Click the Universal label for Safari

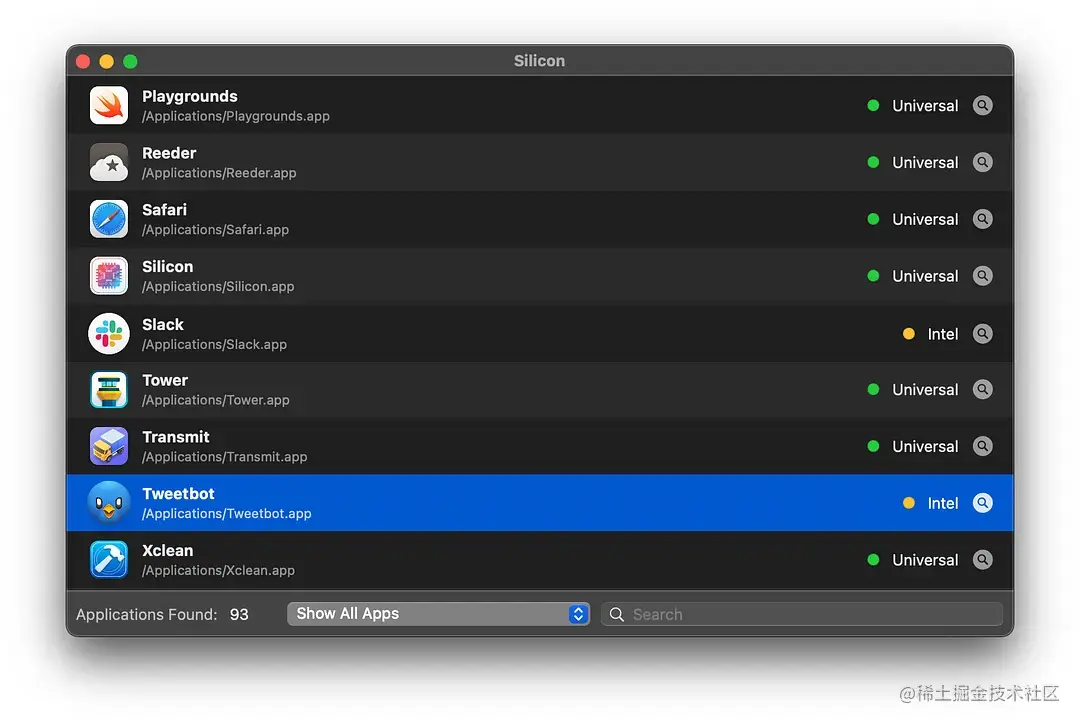pyautogui.click(x=925, y=219)
